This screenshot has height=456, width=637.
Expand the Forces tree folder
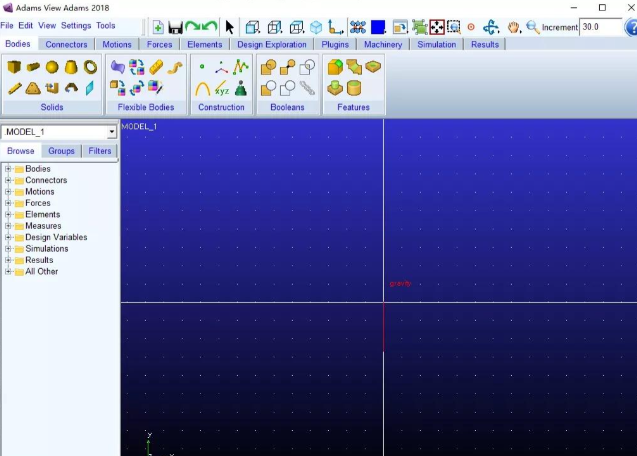pyautogui.click(x=8, y=203)
